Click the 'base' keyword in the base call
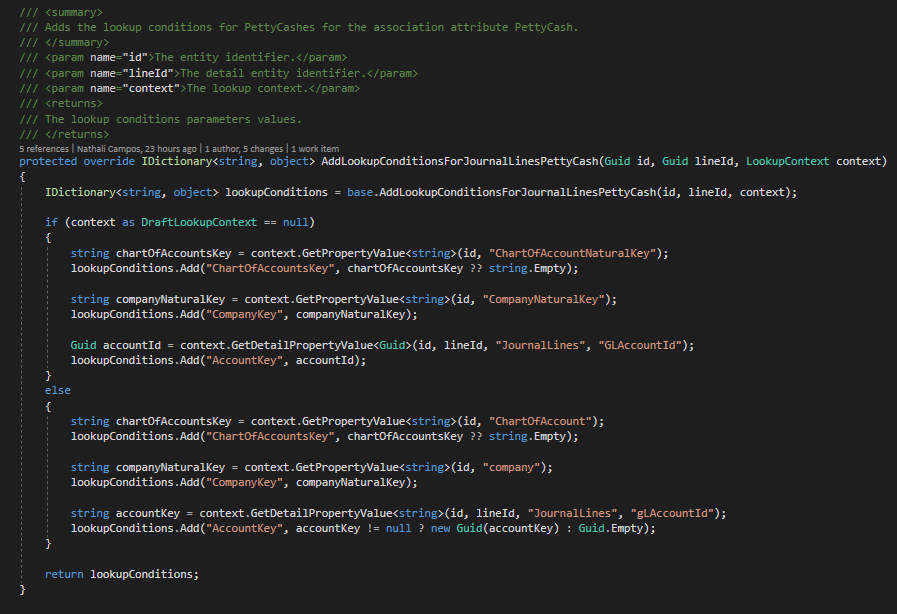This screenshot has width=897, height=614. (360, 192)
